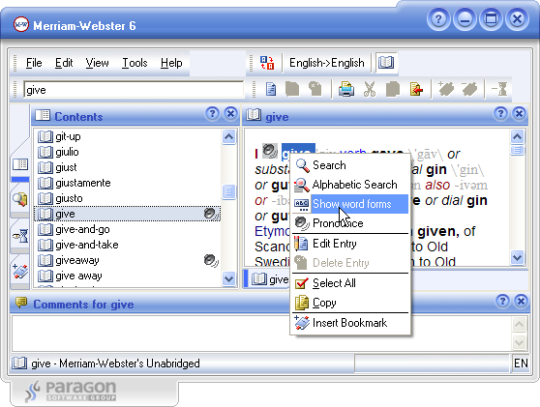Image resolution: width=540 pixels, height=407 pixels.
Task: Select give-and-go in contents list
Action: tap(127, 229)
